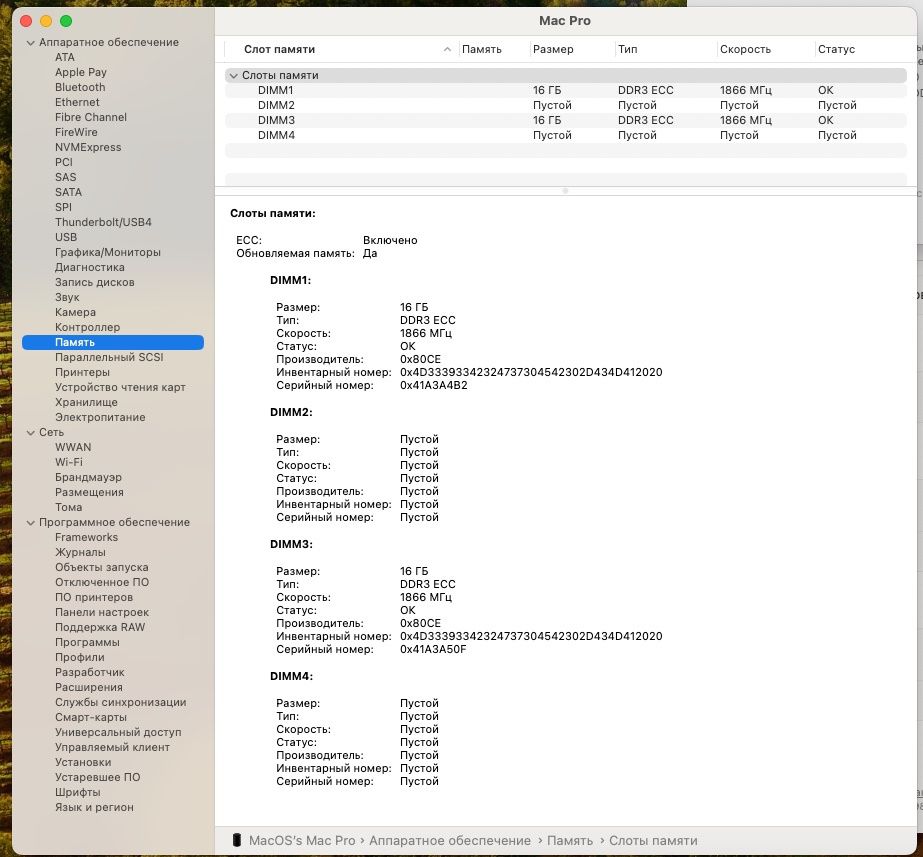Screen dimensions: 923x857
Task: Select Отключенное ПО item
Action: (x=102, y=583)
